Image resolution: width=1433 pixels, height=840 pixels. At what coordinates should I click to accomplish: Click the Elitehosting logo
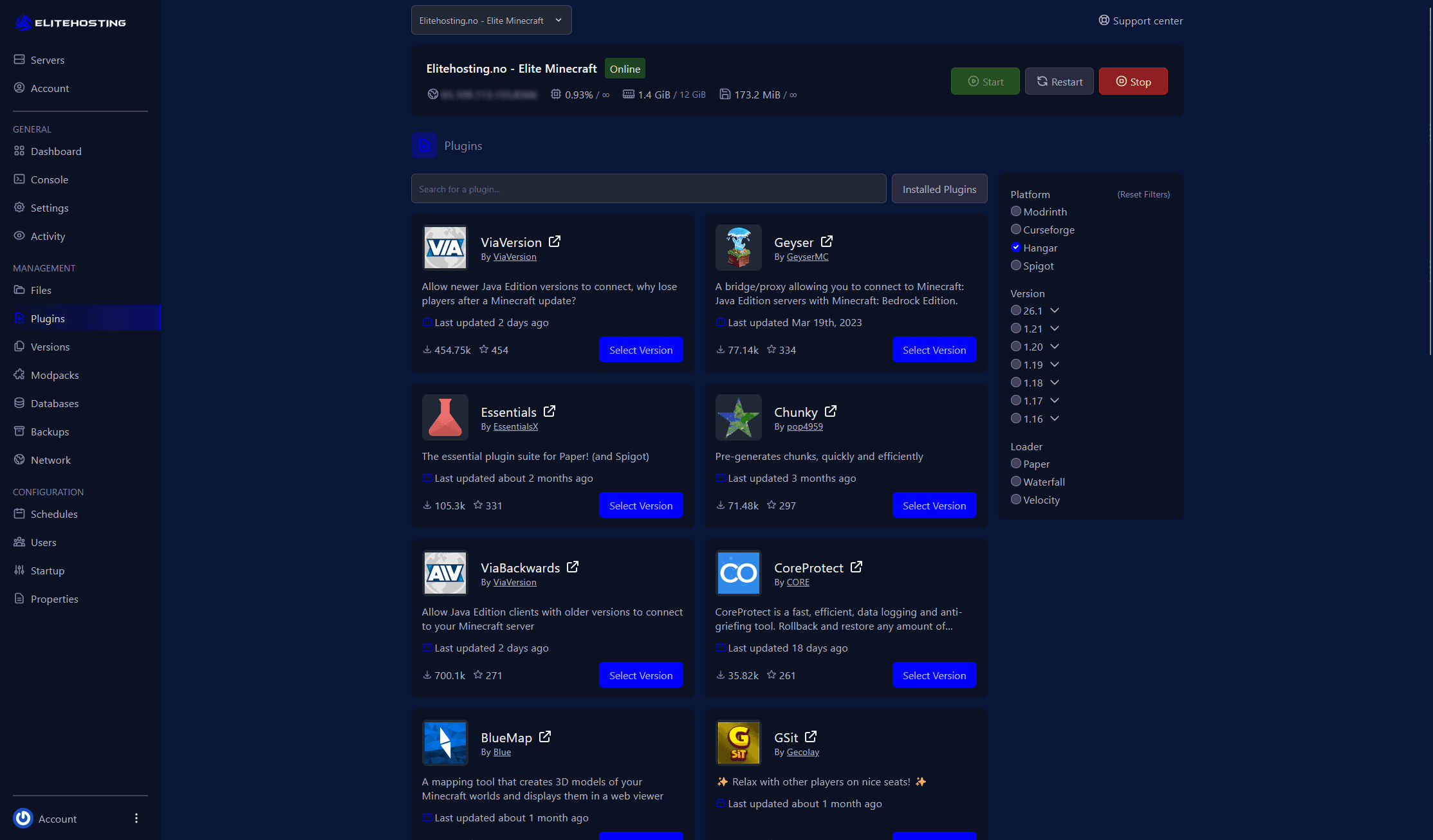coord(70,23)
